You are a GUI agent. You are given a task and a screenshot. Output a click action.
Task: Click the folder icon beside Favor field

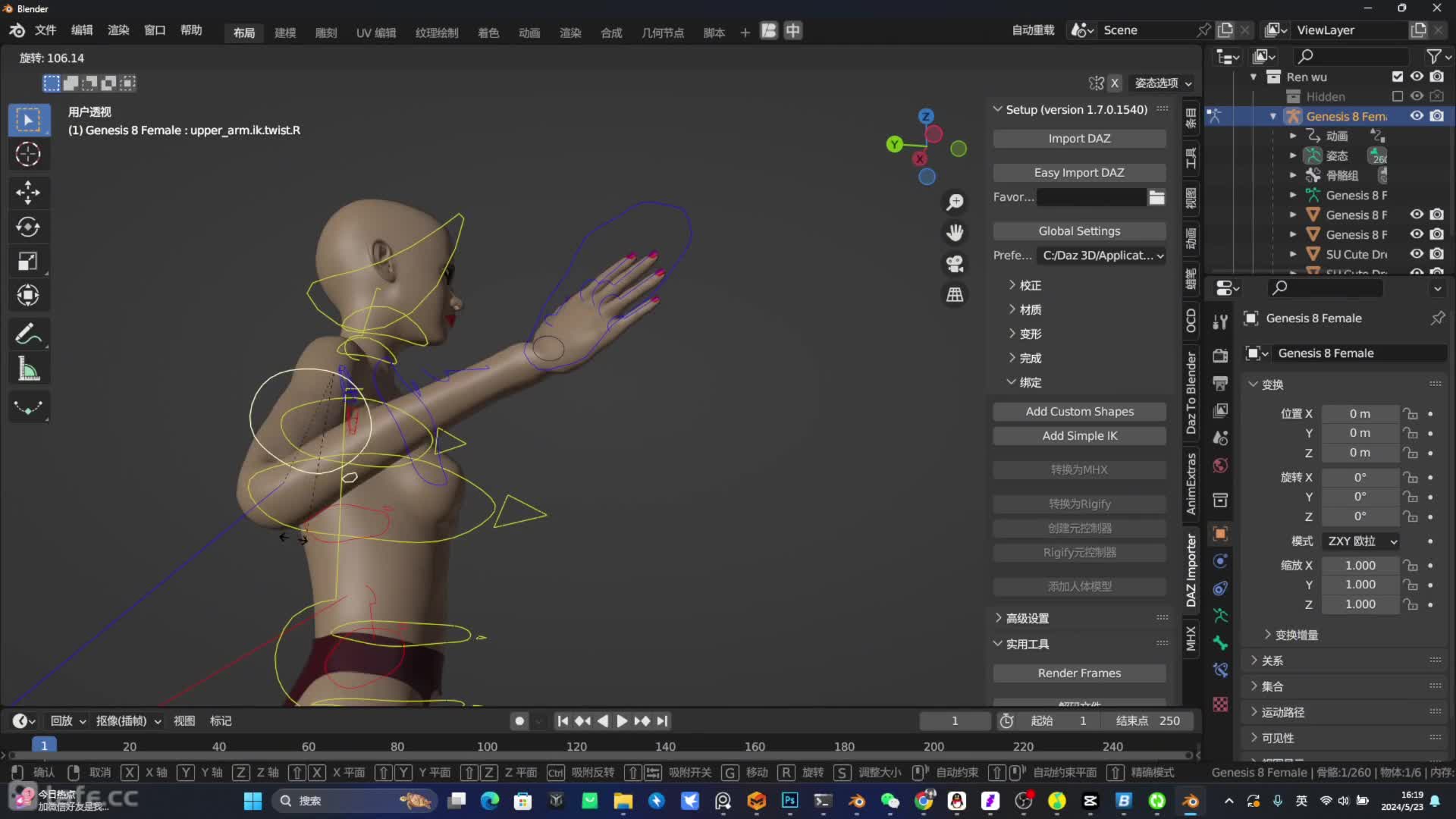[x=1156, y=197]
